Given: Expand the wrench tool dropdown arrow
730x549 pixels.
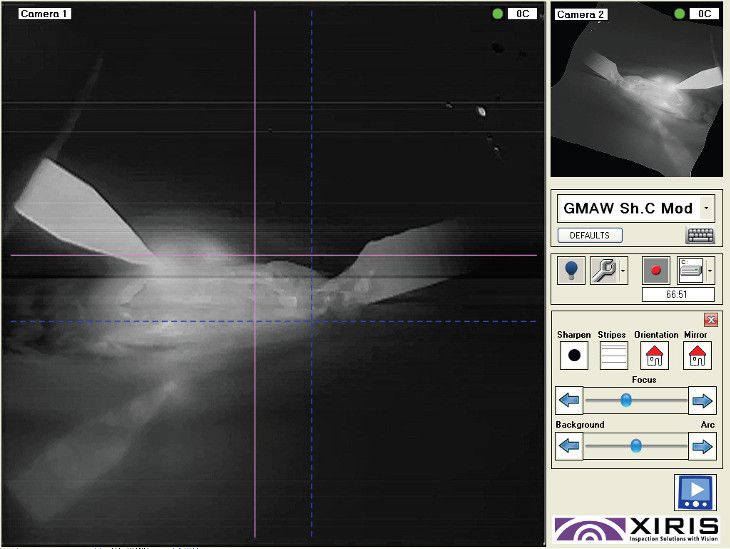Looking at the screenshot, I should (x=624, y=270).
